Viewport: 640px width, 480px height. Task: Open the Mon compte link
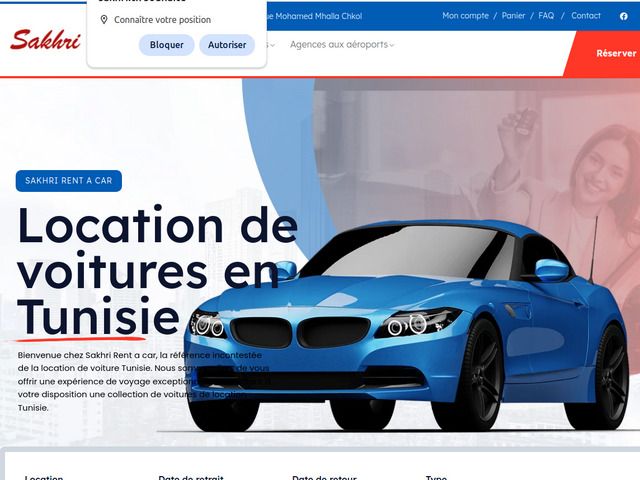(x=465, y=16)
